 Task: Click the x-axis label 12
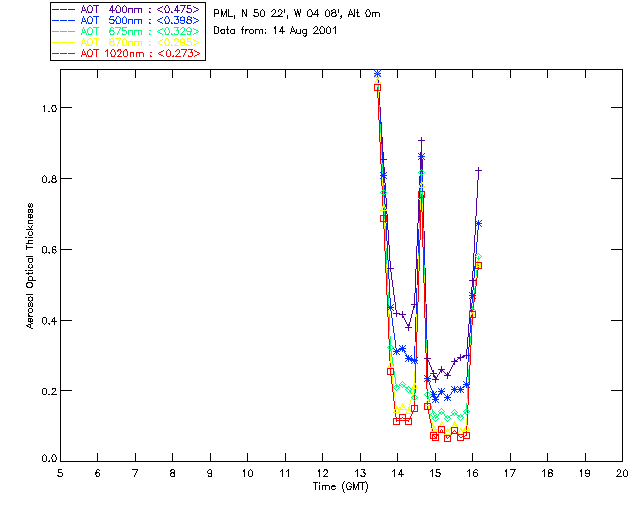click(322, 473)
